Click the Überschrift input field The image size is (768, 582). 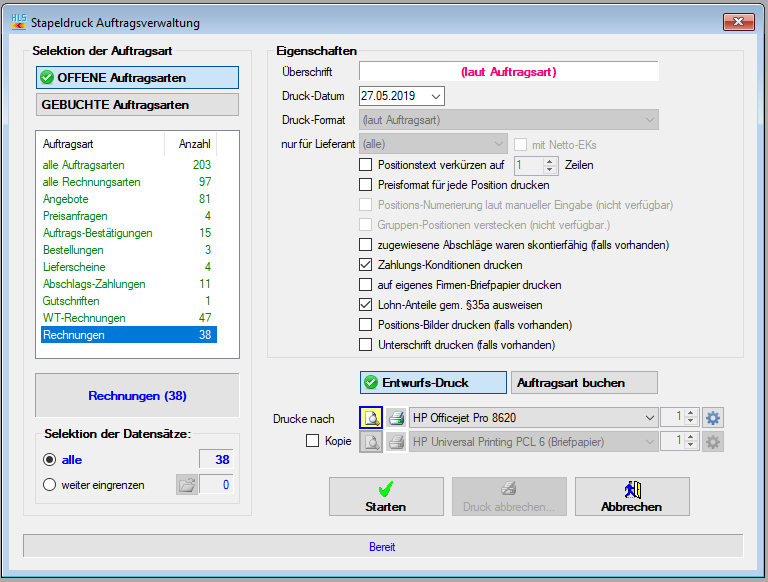pyautogui.click(x=508, y=72)
